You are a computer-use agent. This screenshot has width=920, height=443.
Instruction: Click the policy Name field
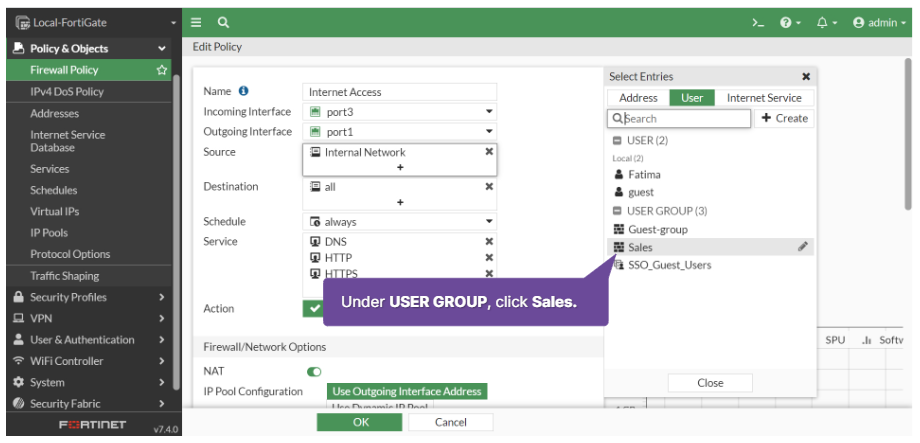[400, 92]
